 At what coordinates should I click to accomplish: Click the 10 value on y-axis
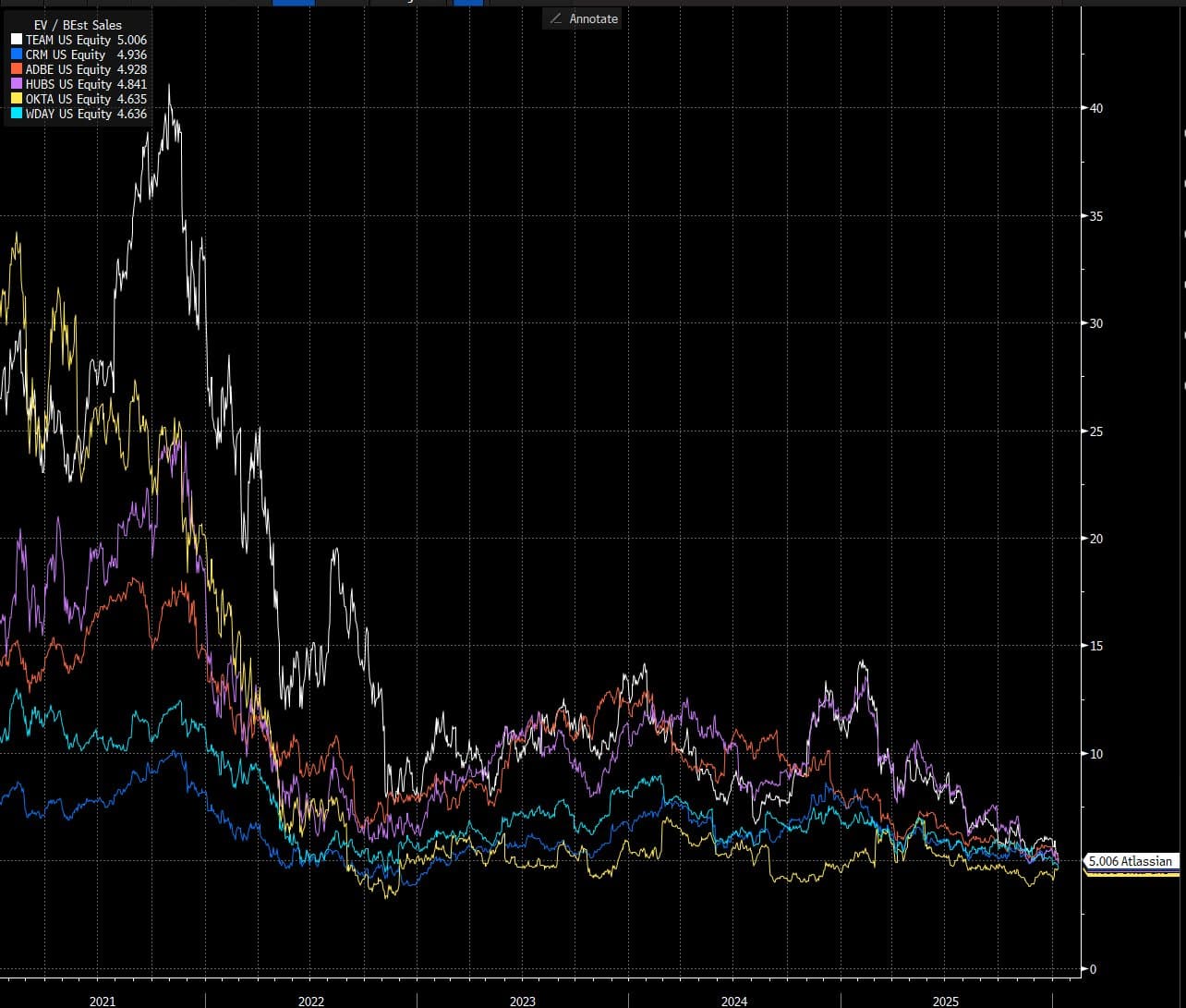(1095, 754)
